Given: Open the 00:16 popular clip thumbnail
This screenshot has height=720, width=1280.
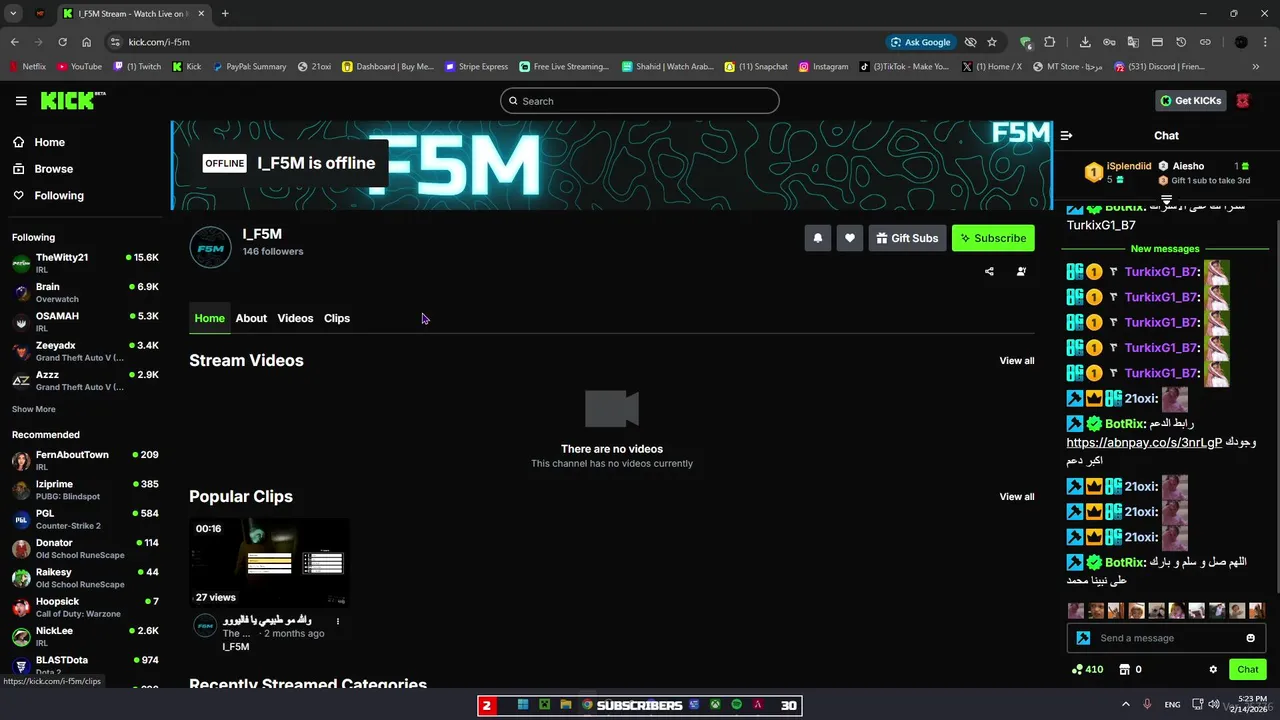Looking at the screenshot, I should pos(270,563).
